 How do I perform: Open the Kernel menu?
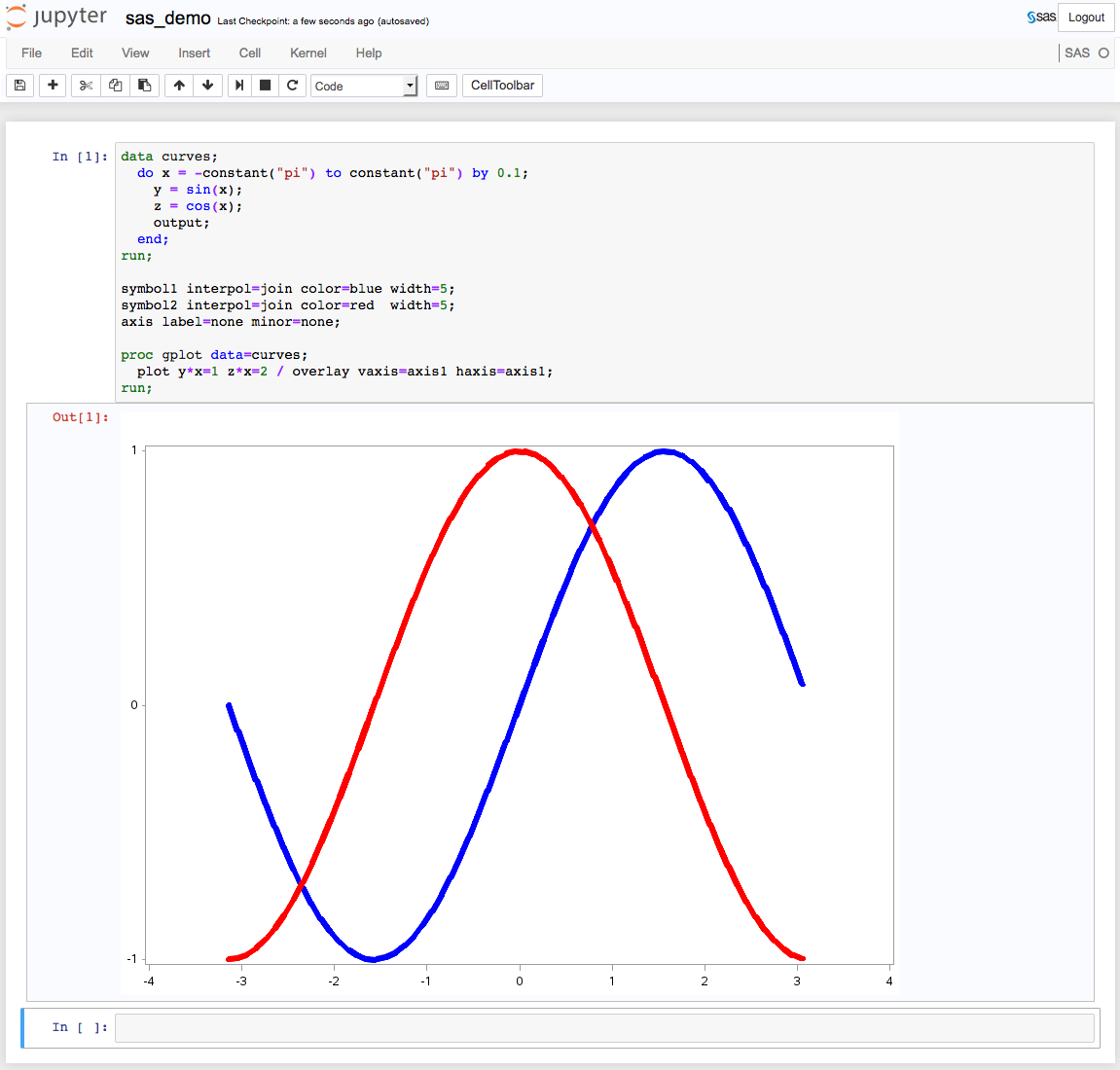307,53
